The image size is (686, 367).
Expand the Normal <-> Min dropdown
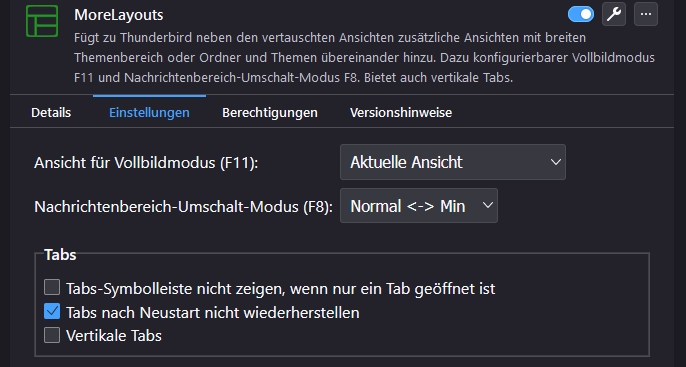[x=419, y=206]
